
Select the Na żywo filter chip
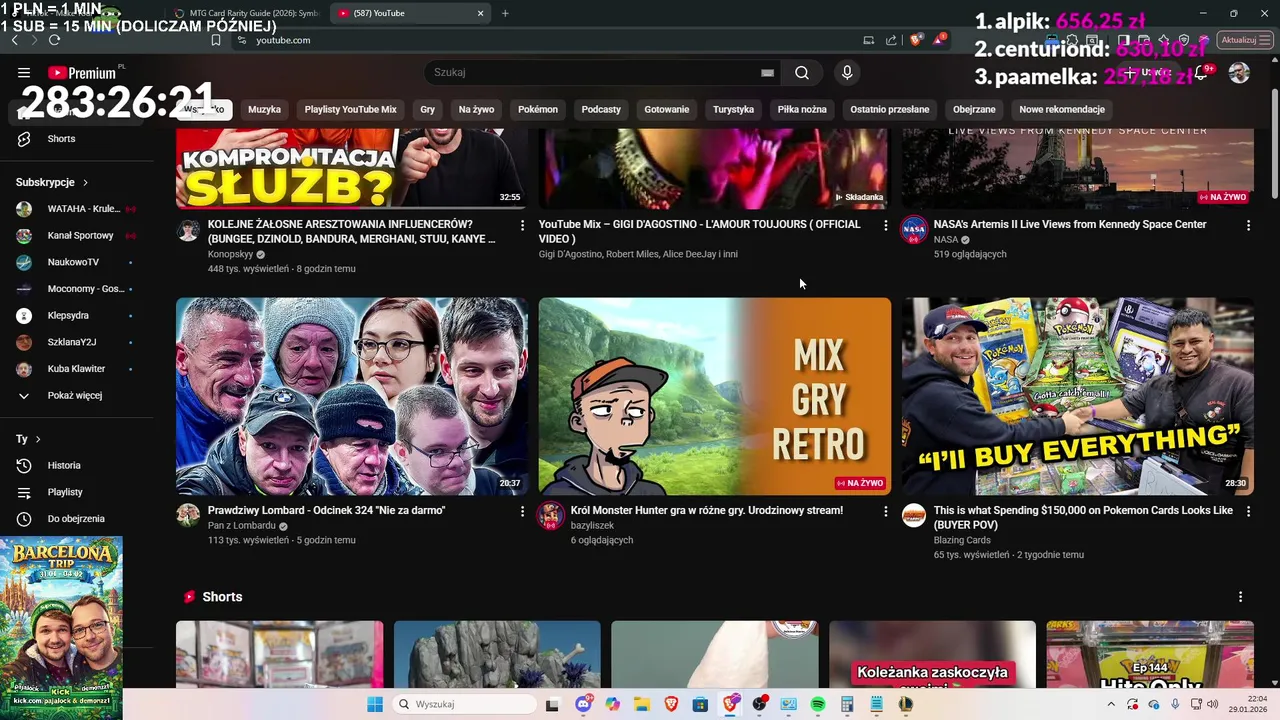(x=477, y=109)
